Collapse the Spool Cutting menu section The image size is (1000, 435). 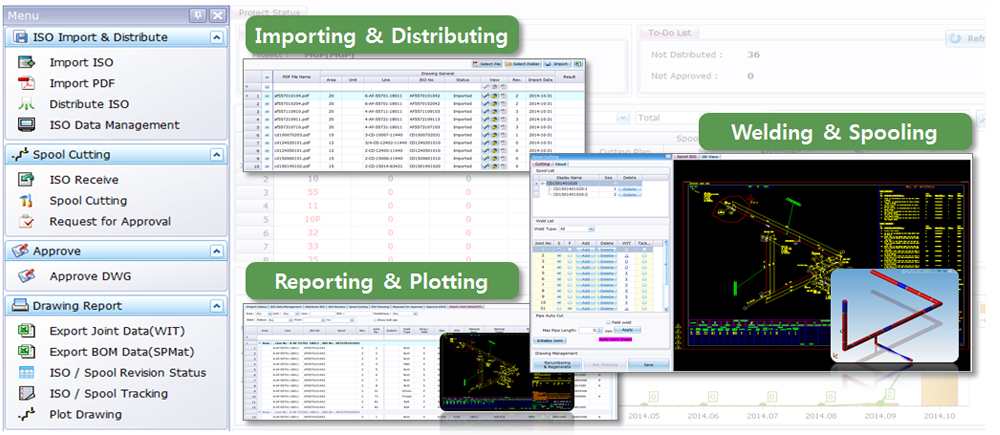click(217, 155)
